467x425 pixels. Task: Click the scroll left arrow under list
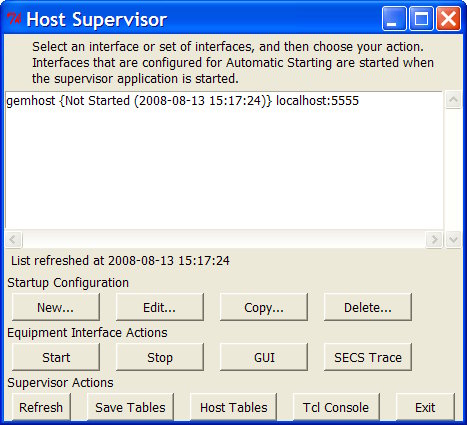14,239
